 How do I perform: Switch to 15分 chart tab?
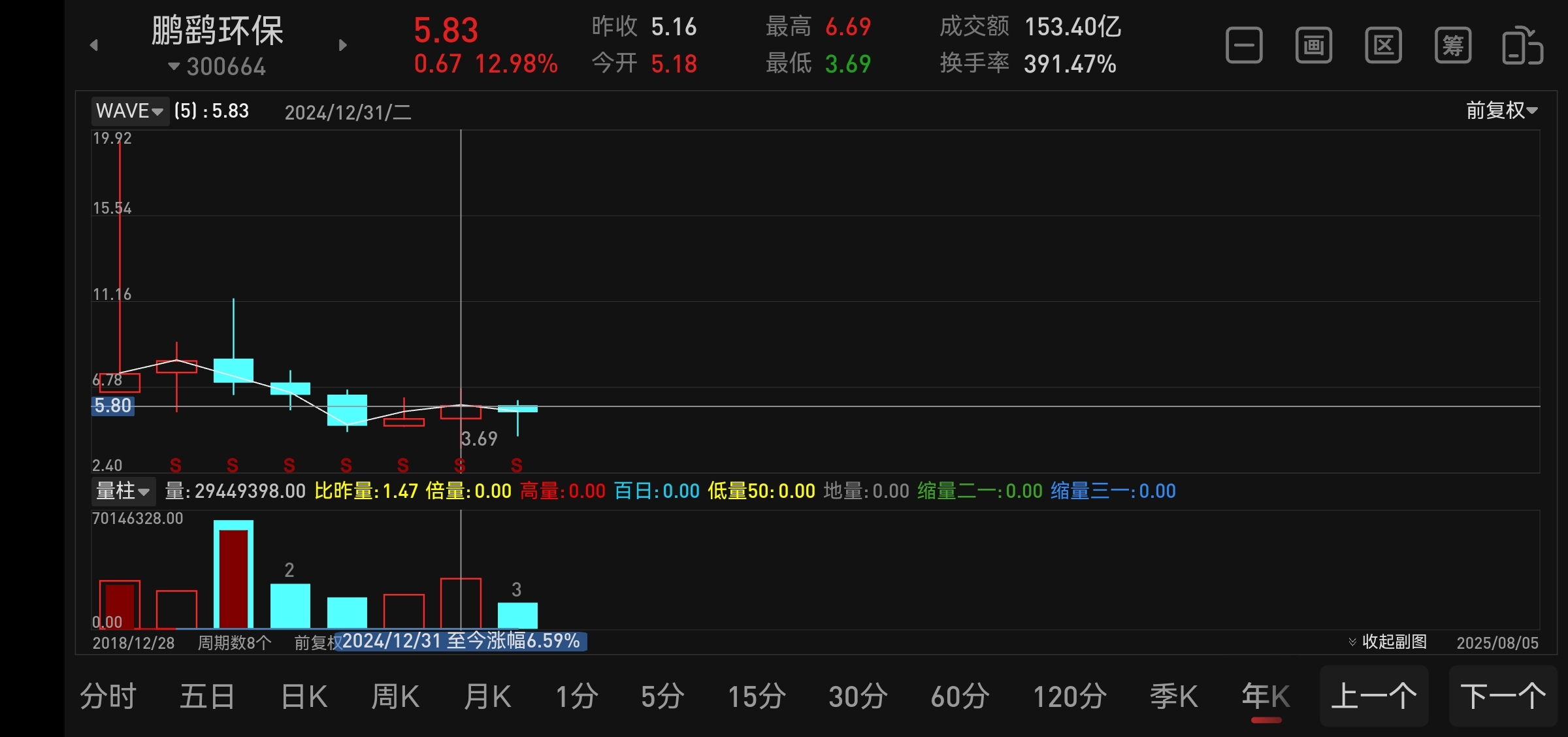click(x=757, y=696)
